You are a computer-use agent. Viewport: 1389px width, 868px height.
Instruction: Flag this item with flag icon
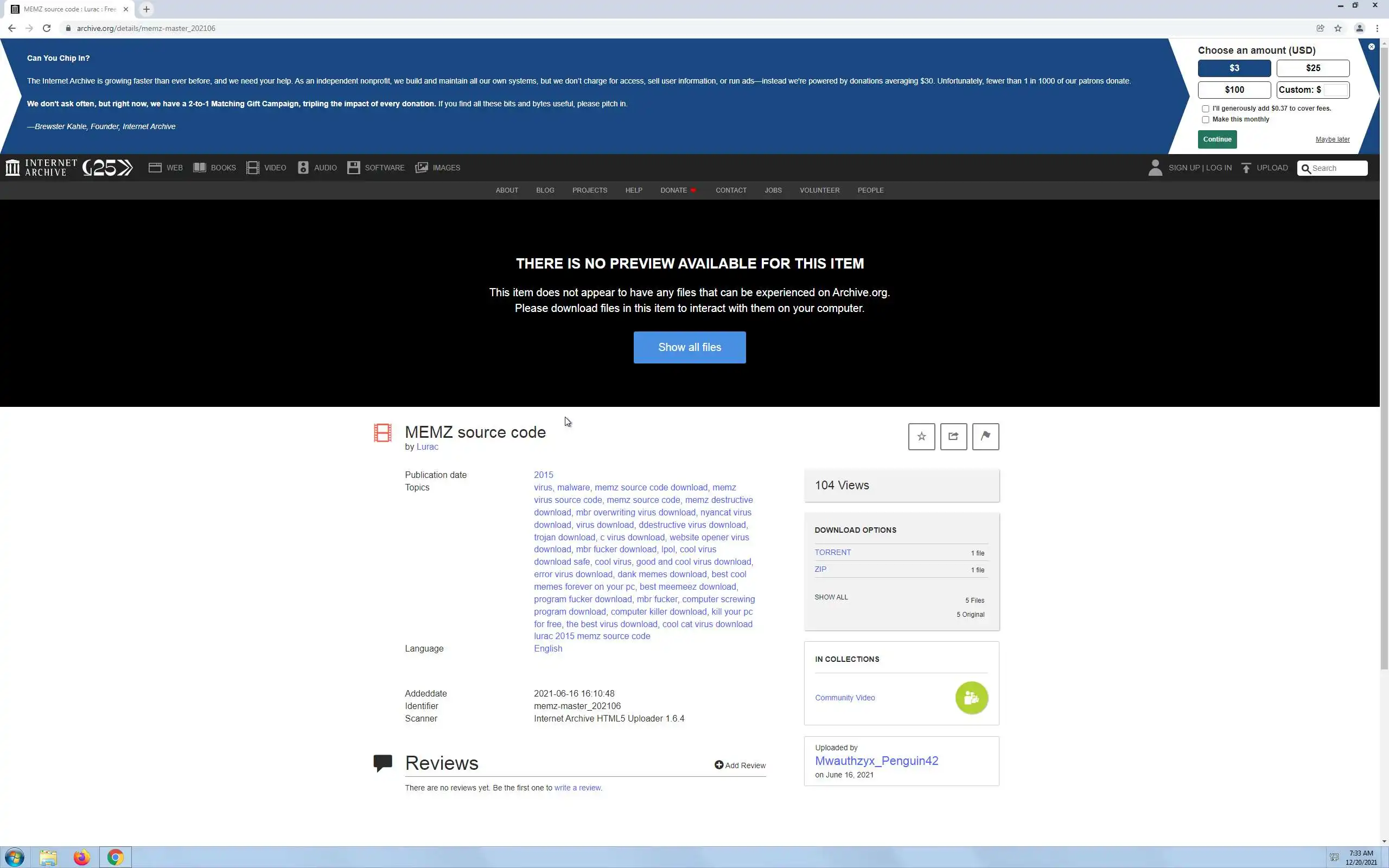point(985,436)
